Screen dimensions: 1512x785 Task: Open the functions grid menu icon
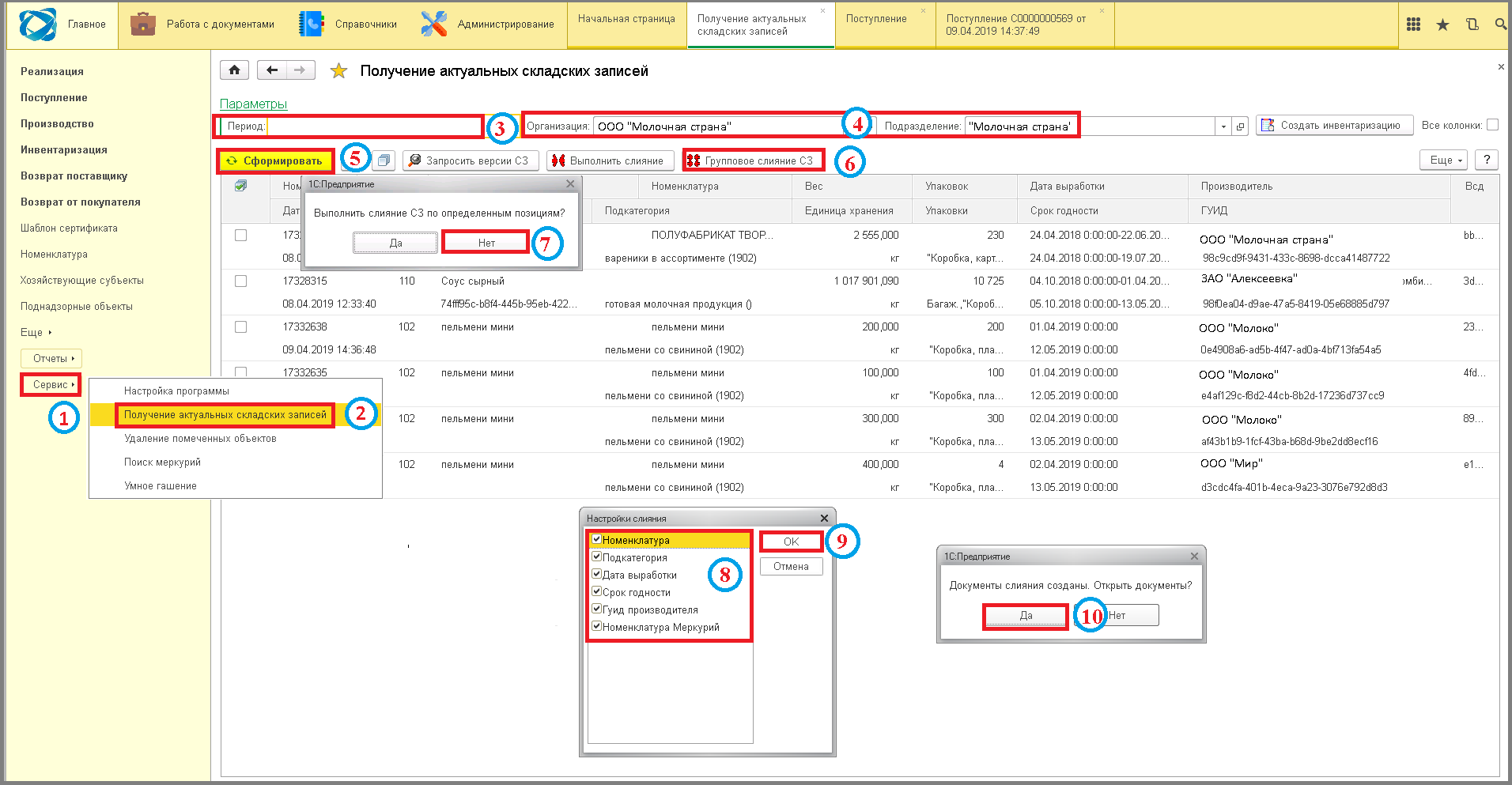tap(1414, 25)
